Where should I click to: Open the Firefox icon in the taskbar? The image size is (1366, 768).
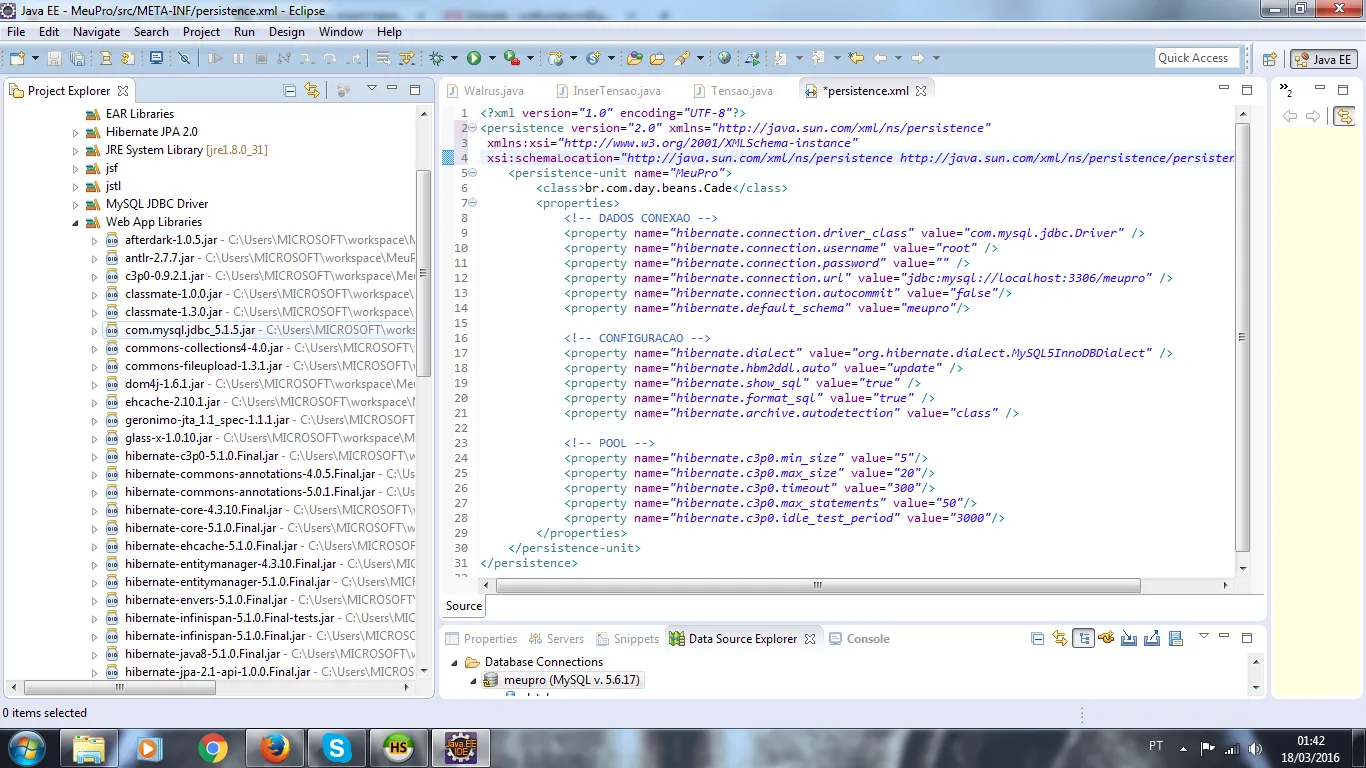274,747
